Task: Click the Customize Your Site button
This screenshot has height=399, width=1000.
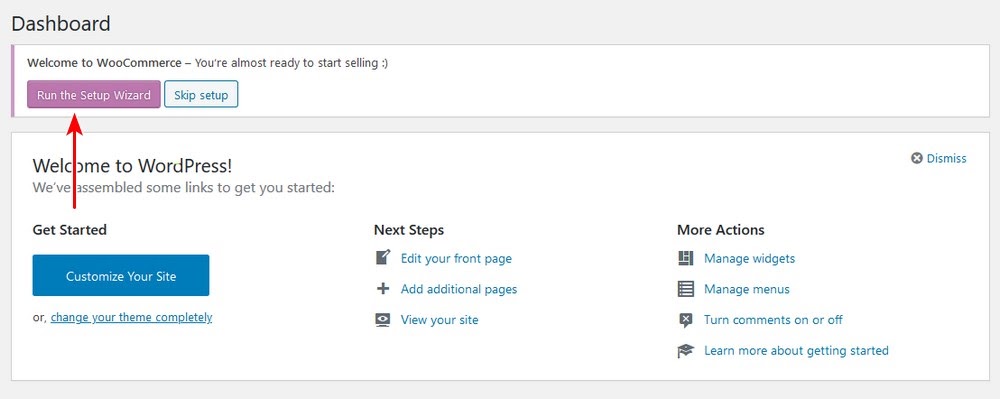Action: [121, 275]
